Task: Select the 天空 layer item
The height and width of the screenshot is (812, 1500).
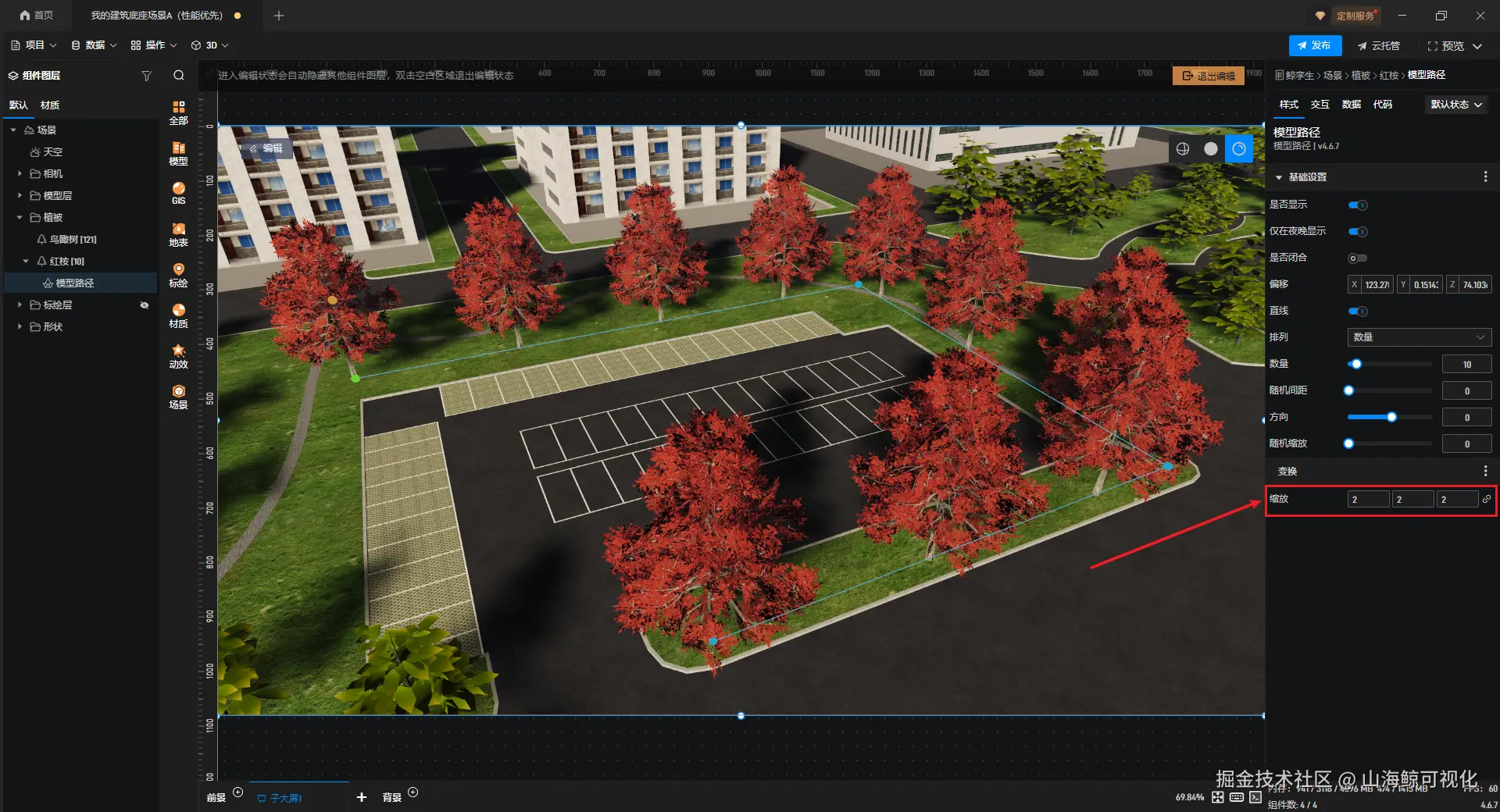Action: pyautogui.click(x=46, y=152)
